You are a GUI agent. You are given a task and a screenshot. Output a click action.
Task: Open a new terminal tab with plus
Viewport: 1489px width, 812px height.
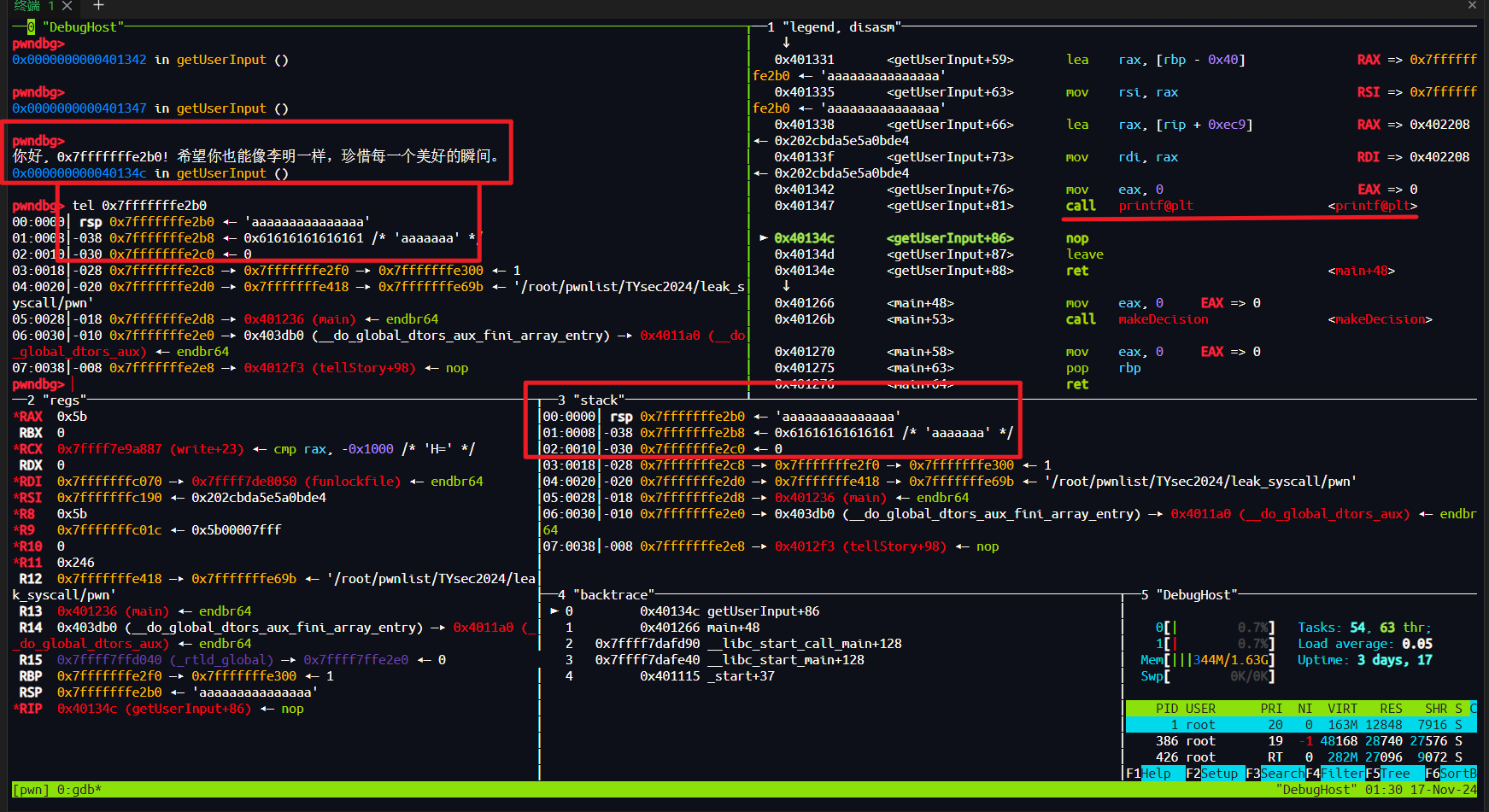(x=98, y=5)
